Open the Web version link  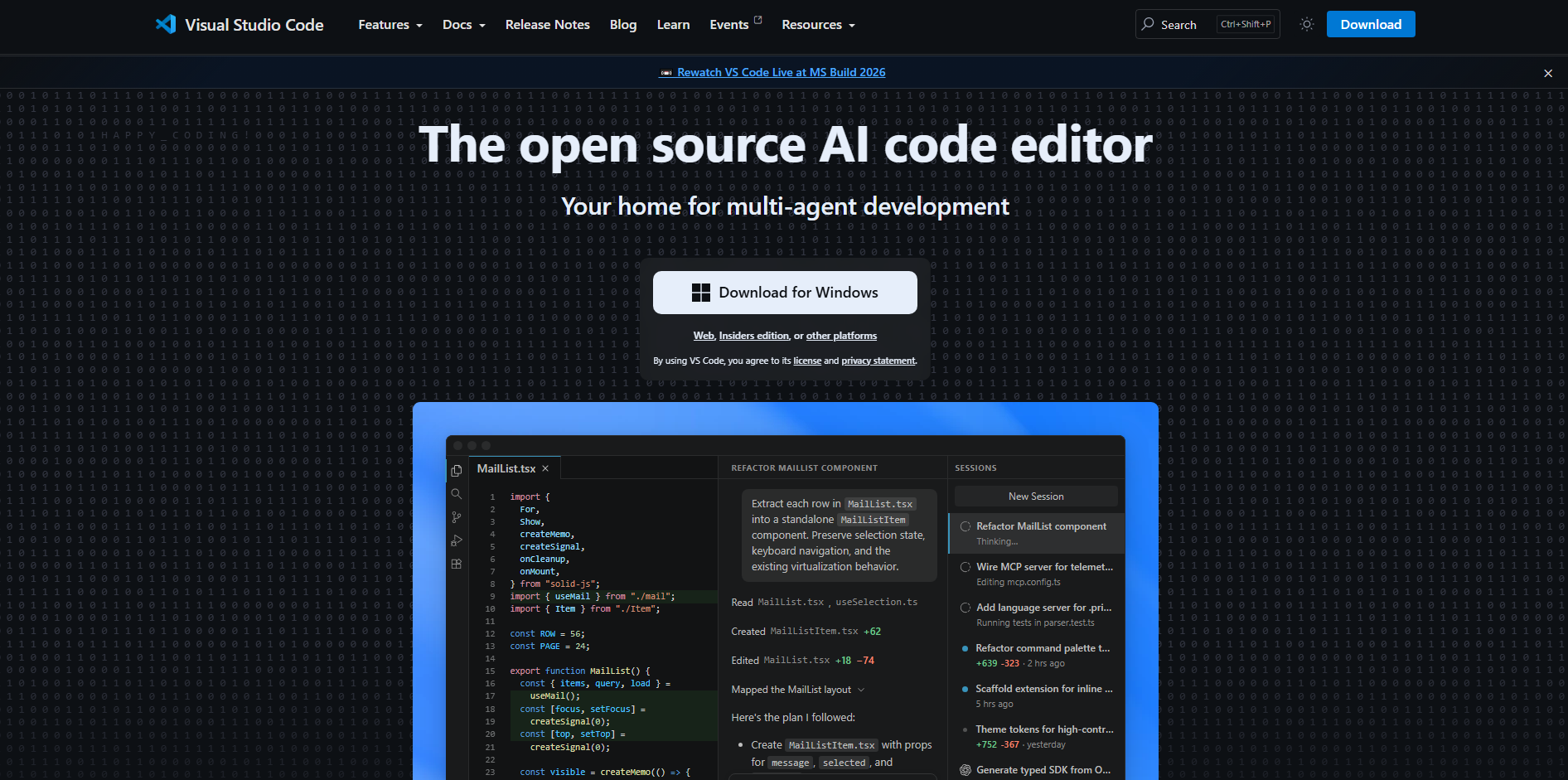pyautogui.click(x=704, y=336)
